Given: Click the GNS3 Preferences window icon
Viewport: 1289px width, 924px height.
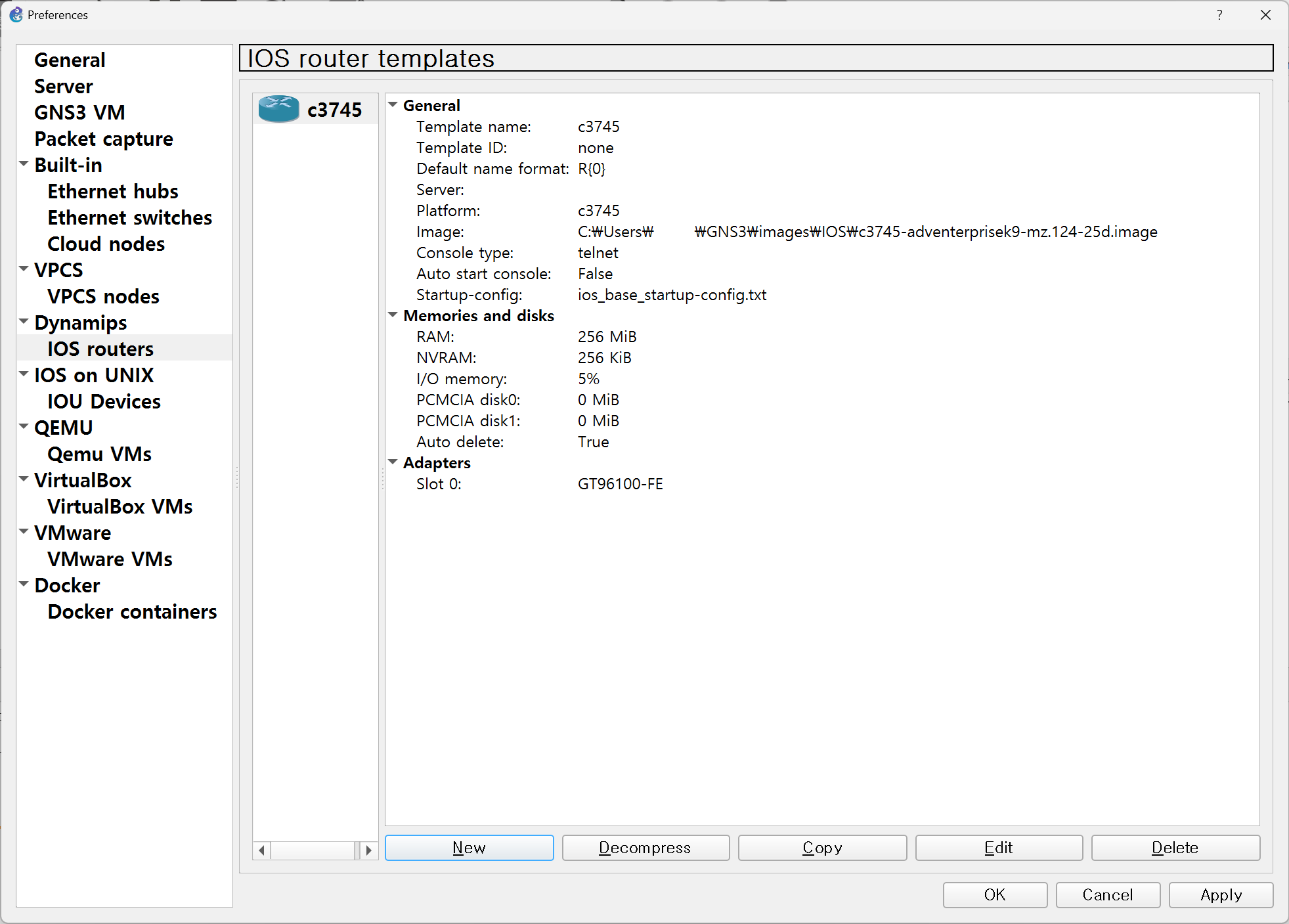Looking at the screenshot, I should point(16,14).
